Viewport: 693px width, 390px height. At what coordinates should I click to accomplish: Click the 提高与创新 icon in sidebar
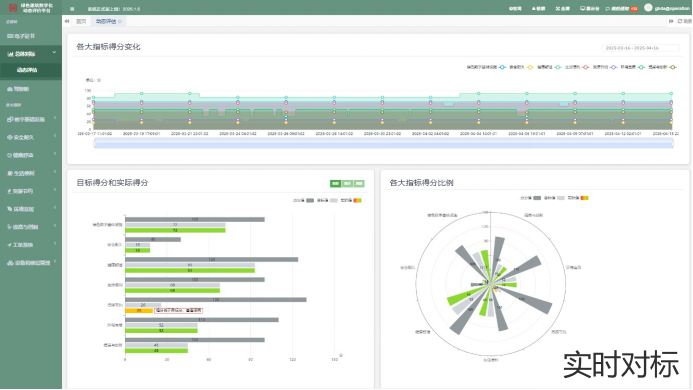(10, 227)
